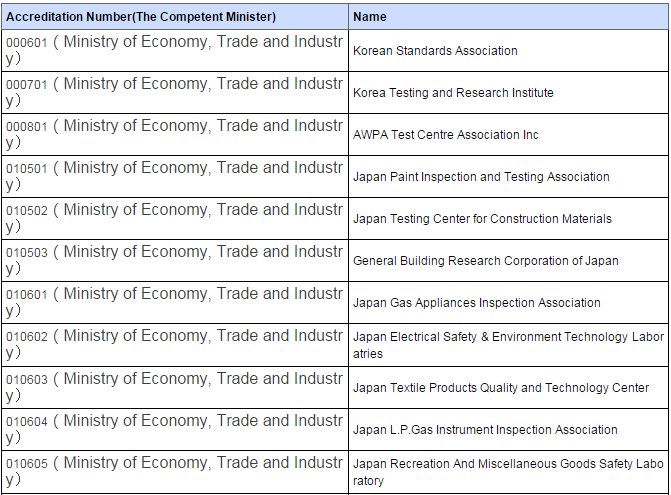Select accreditation number 010601 cell
The image size is (671, 495).
tap(175, 302)
